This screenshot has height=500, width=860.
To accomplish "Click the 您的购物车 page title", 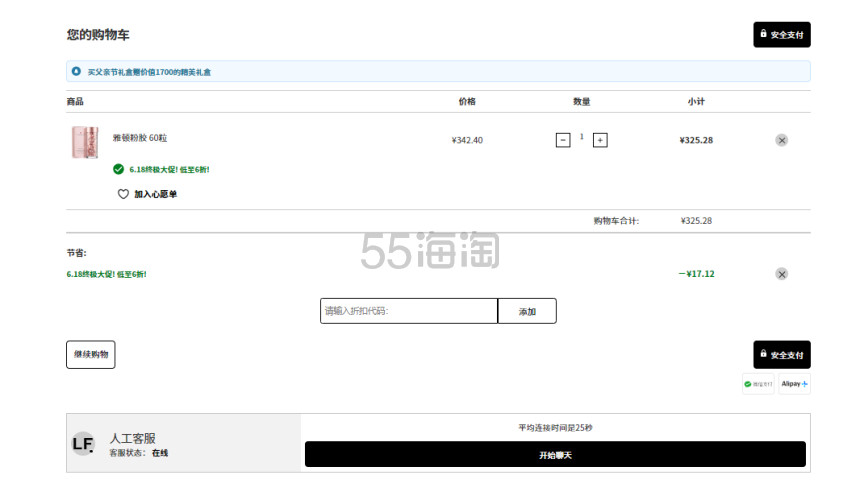I will pos(98,35).
